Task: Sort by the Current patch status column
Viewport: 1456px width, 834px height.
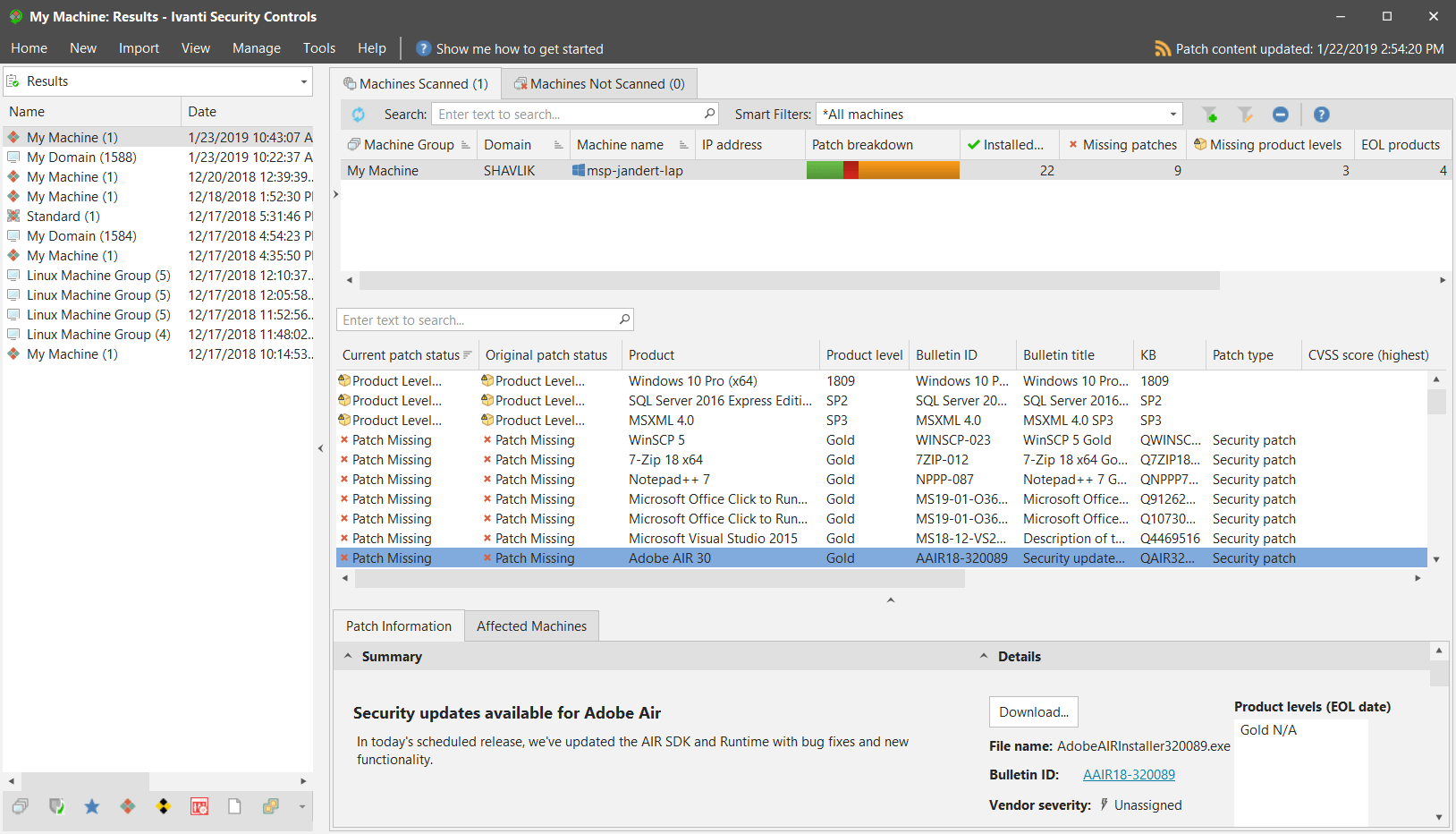Action: 407,355
